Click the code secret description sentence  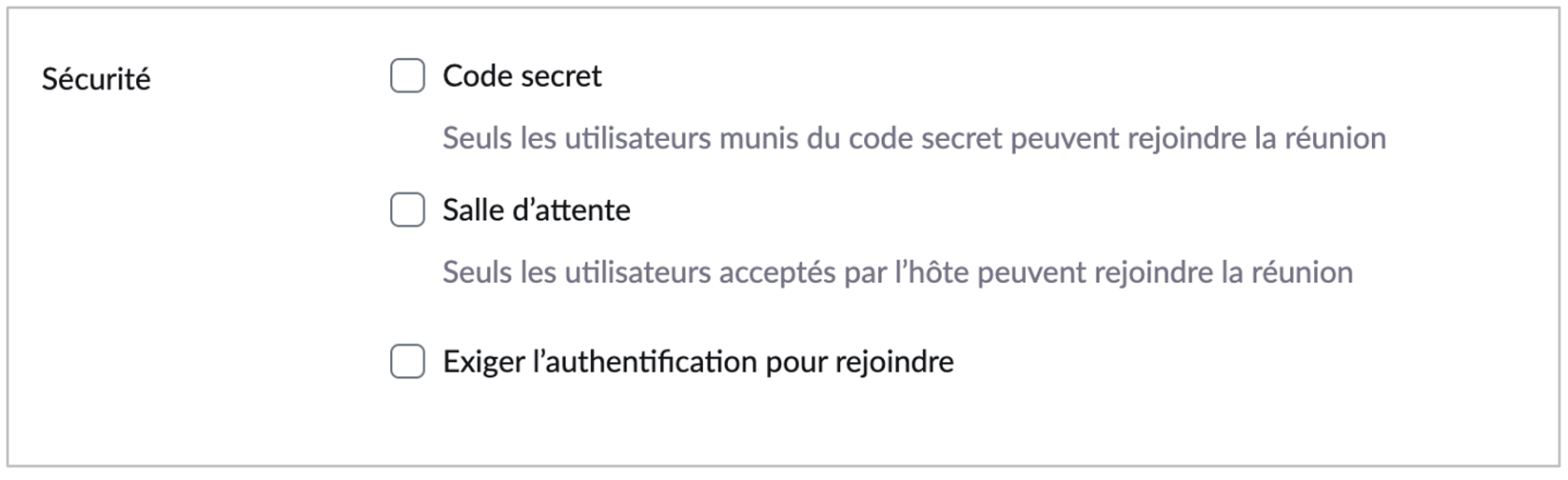(914, 138)
